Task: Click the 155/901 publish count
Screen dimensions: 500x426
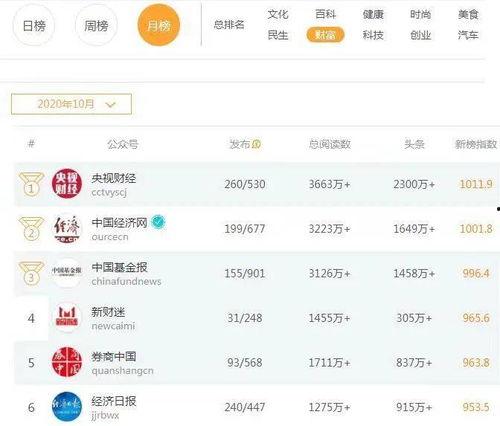Action: coord(245,273)
